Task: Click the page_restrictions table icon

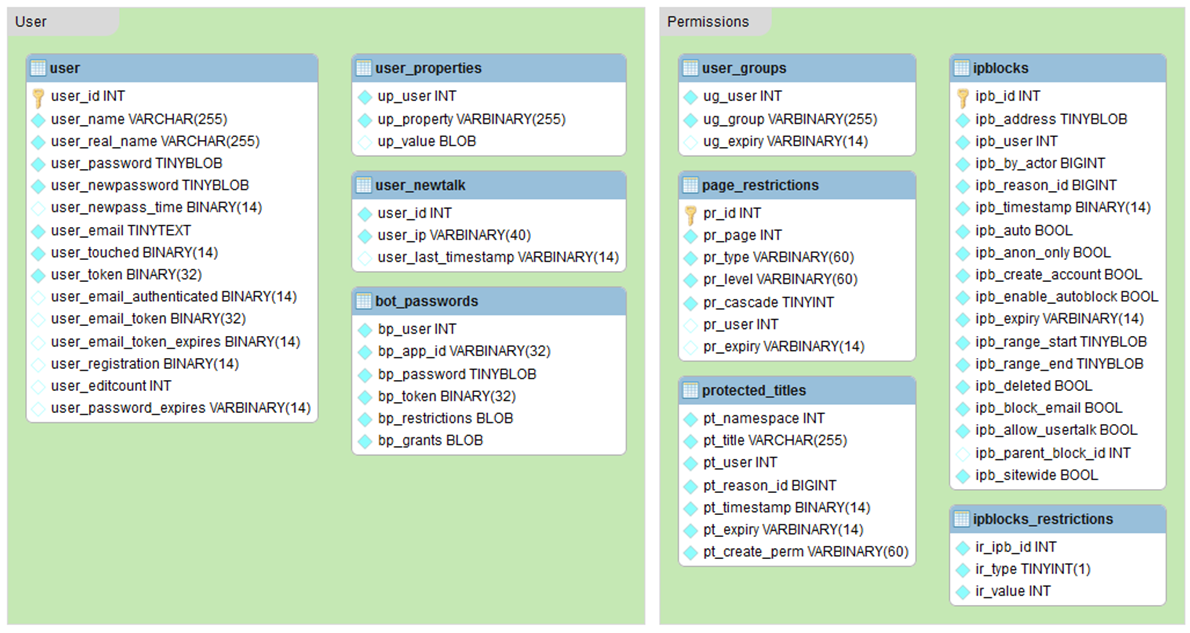Action: tap(691, 185)
